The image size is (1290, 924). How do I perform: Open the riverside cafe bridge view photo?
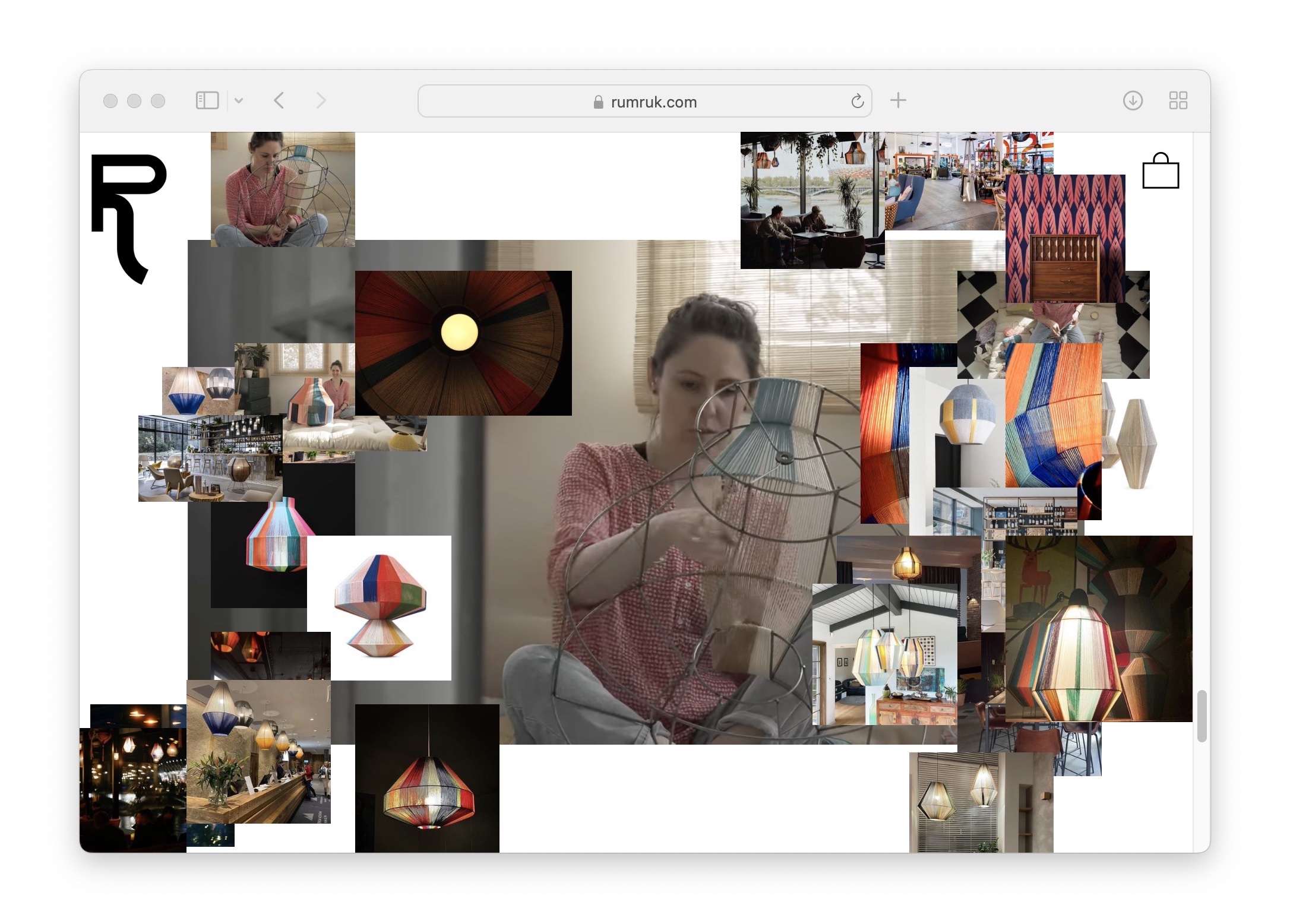pos(812,200)
